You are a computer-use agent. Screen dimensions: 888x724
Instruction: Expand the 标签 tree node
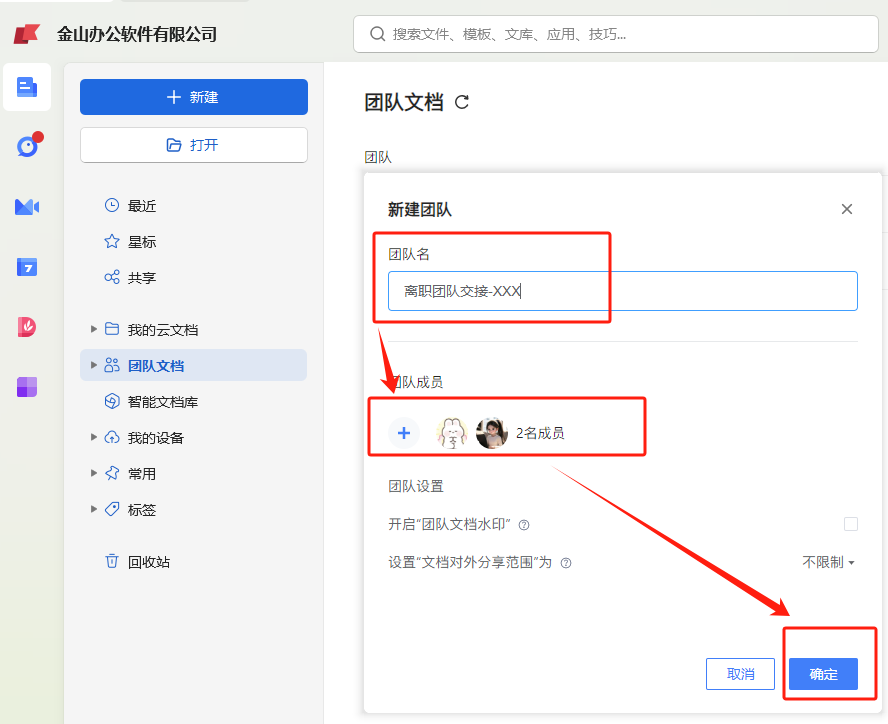(94, 509)
